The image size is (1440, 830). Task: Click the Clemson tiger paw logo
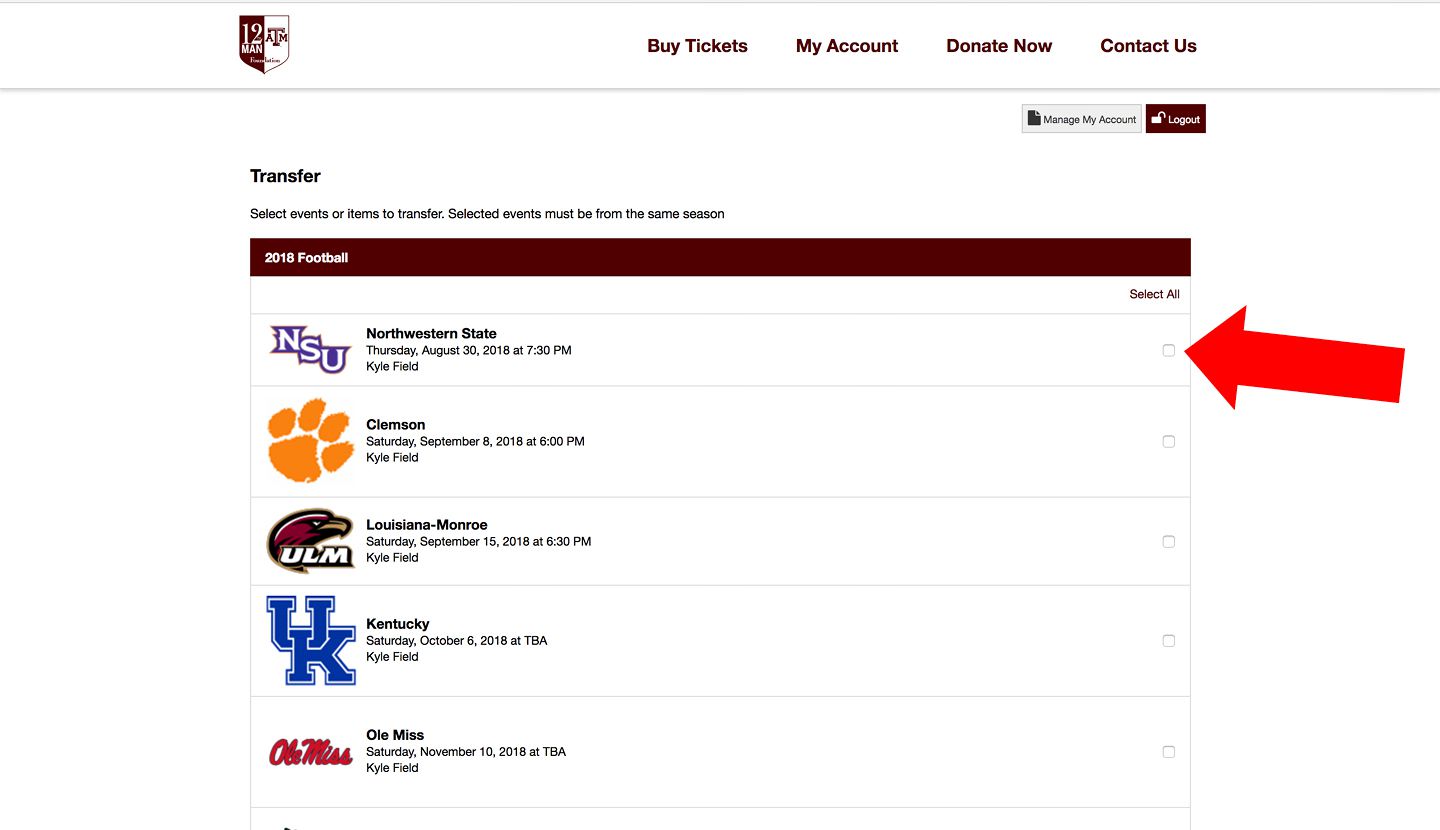pos(311,441)
